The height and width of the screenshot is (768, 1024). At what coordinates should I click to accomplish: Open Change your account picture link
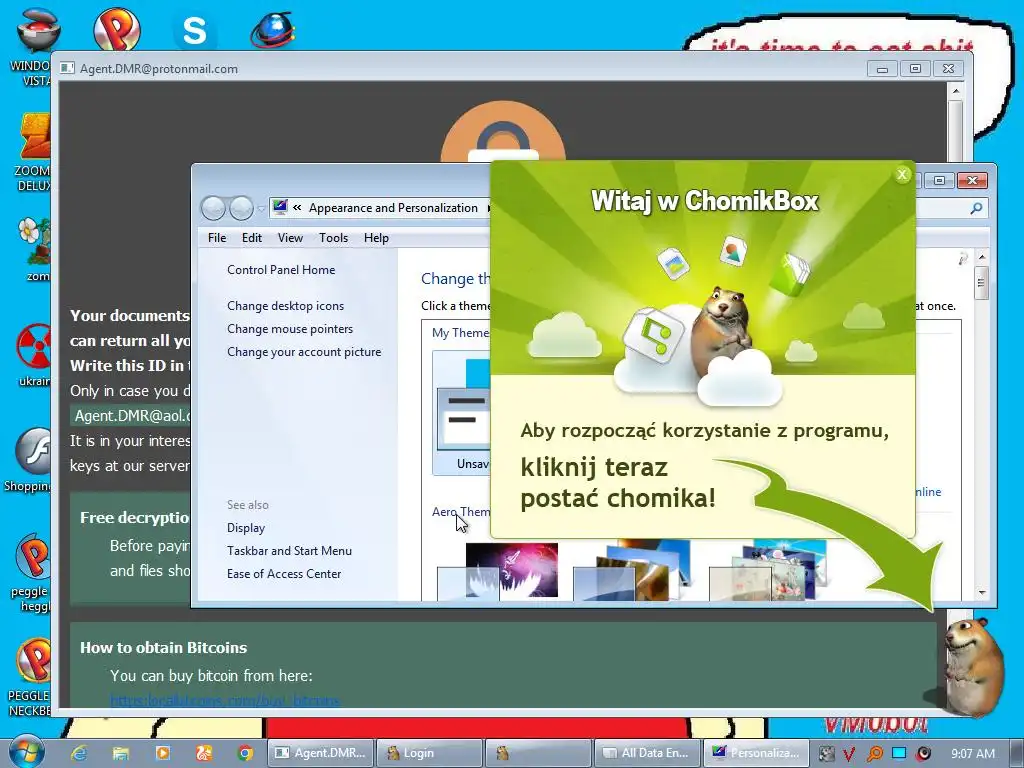pos(304,351)
